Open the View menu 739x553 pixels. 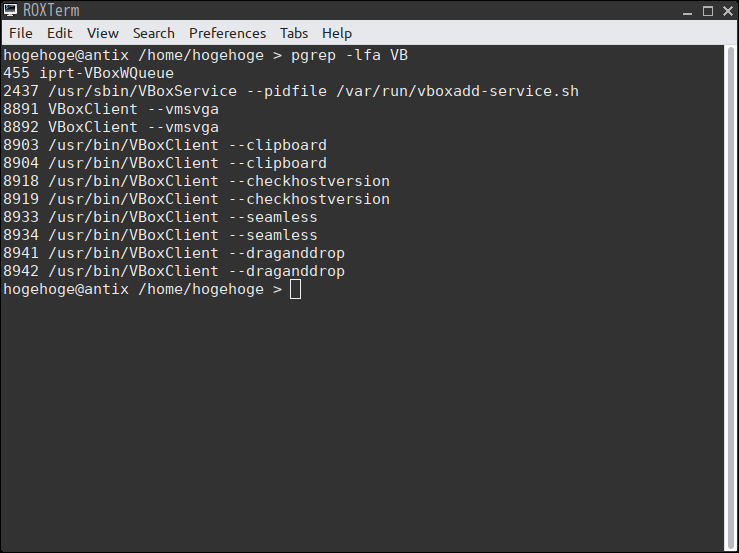[102, 33]
